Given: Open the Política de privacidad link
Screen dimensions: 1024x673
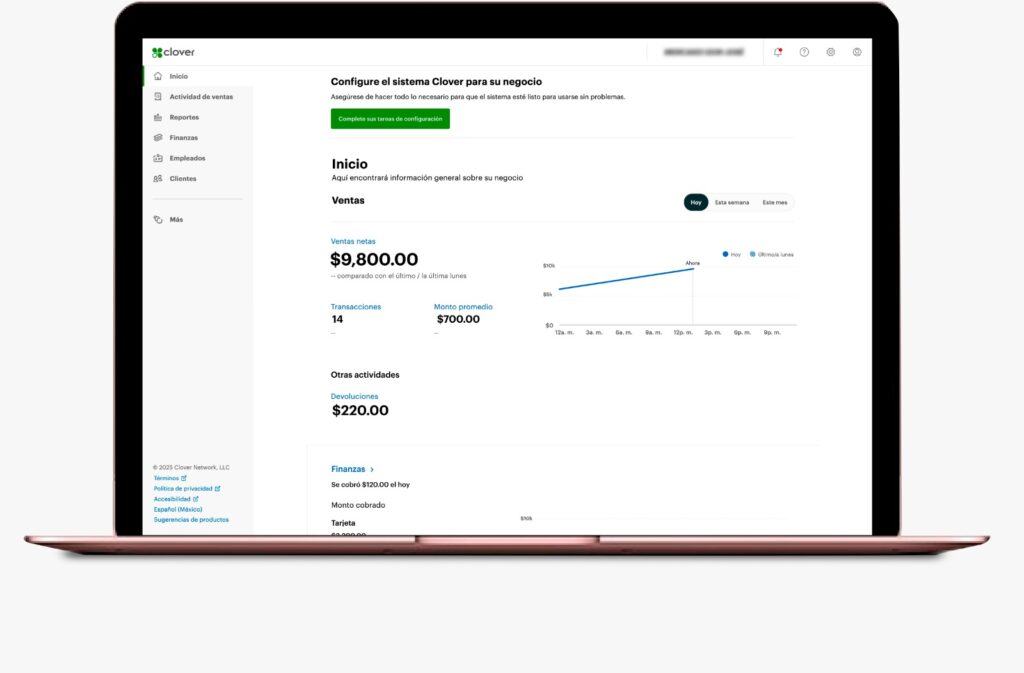Looking at the screenshot, I should (x=186, y=488).
